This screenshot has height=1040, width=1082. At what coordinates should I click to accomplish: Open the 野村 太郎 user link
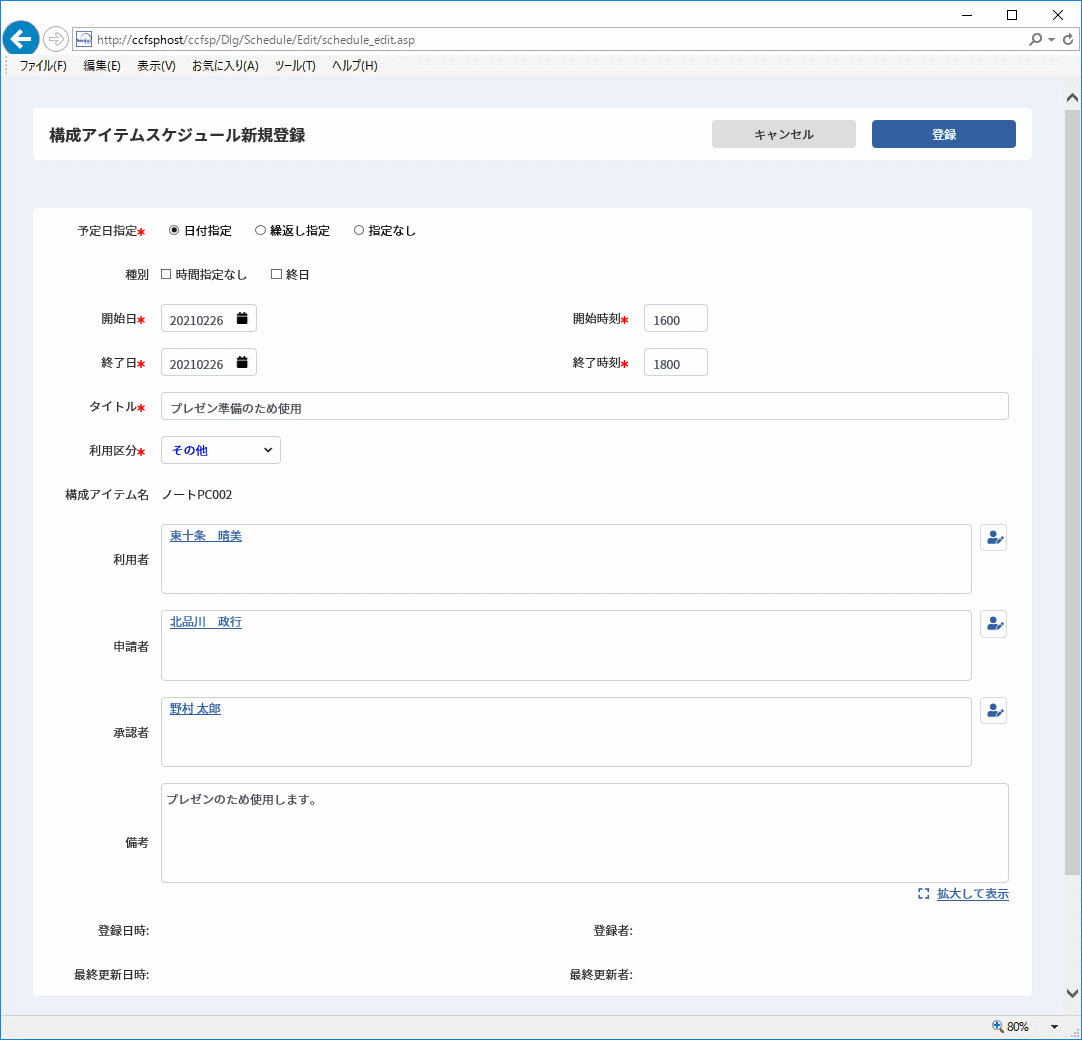[195, 709]
